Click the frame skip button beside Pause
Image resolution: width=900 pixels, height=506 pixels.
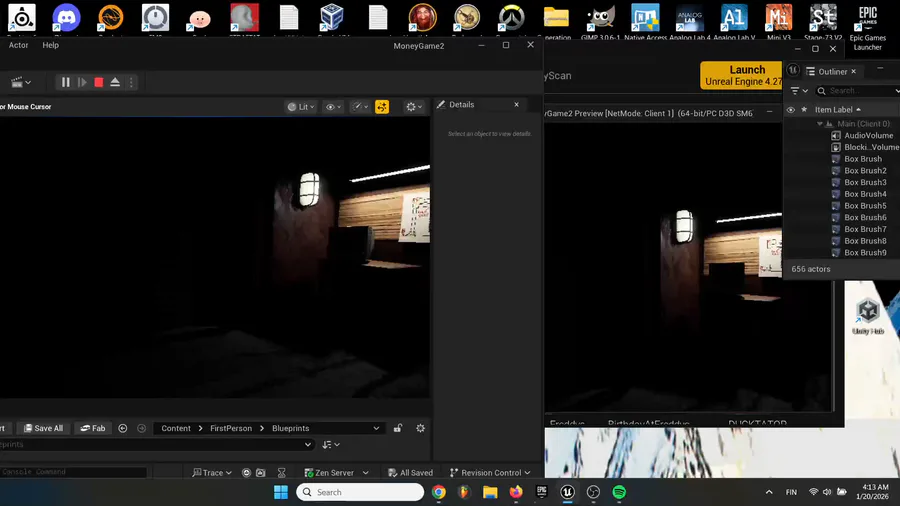(82, 83)
